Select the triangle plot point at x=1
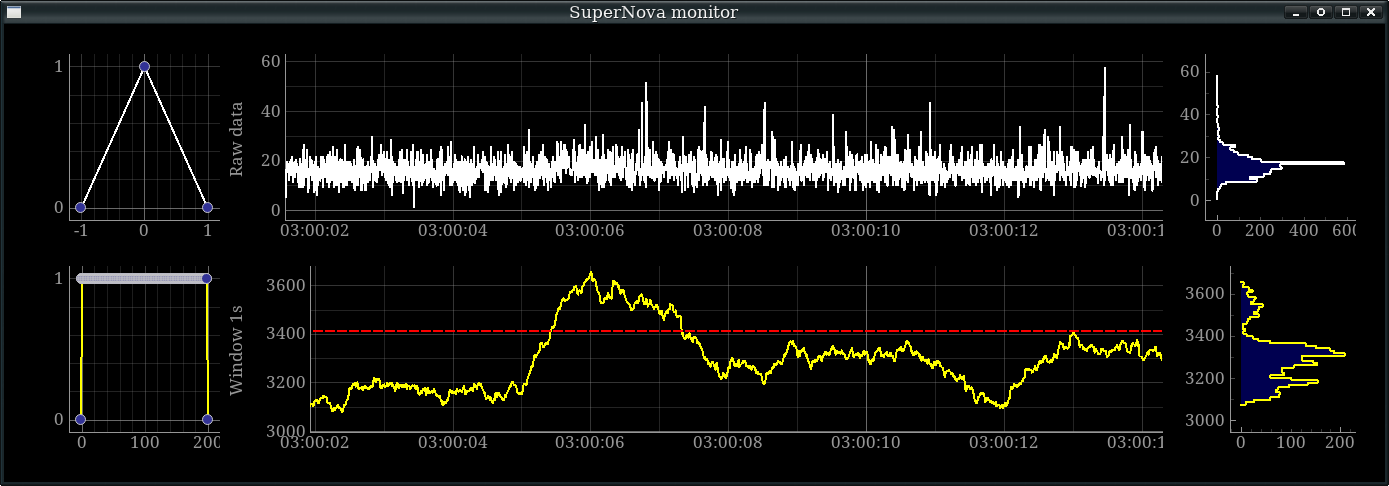 (x=207, y=207)
